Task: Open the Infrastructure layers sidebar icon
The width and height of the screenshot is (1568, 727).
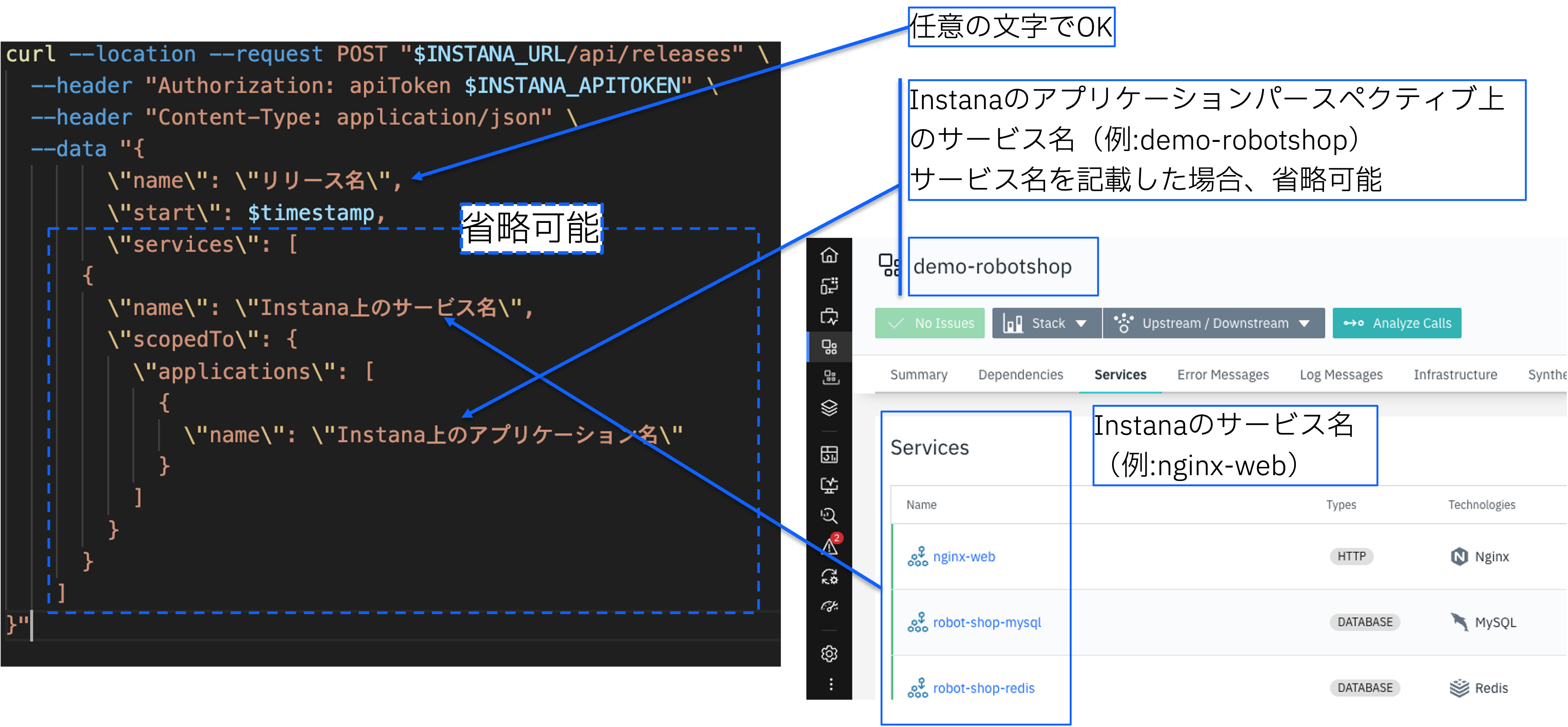Action: coord(829,408)
